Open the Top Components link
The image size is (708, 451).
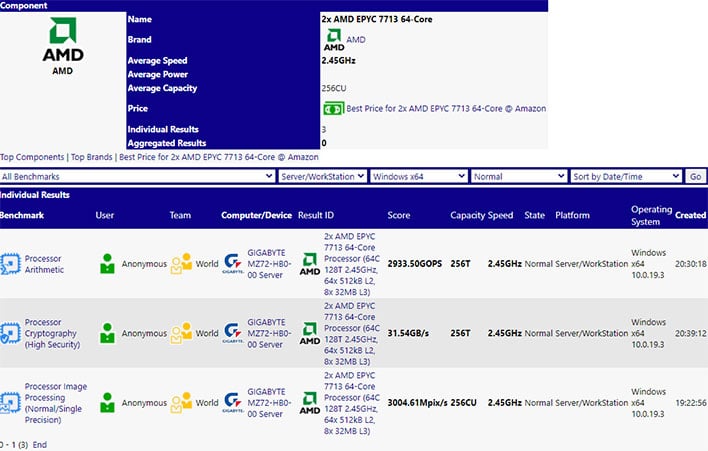pyautogui.click(x=32, y=157)
